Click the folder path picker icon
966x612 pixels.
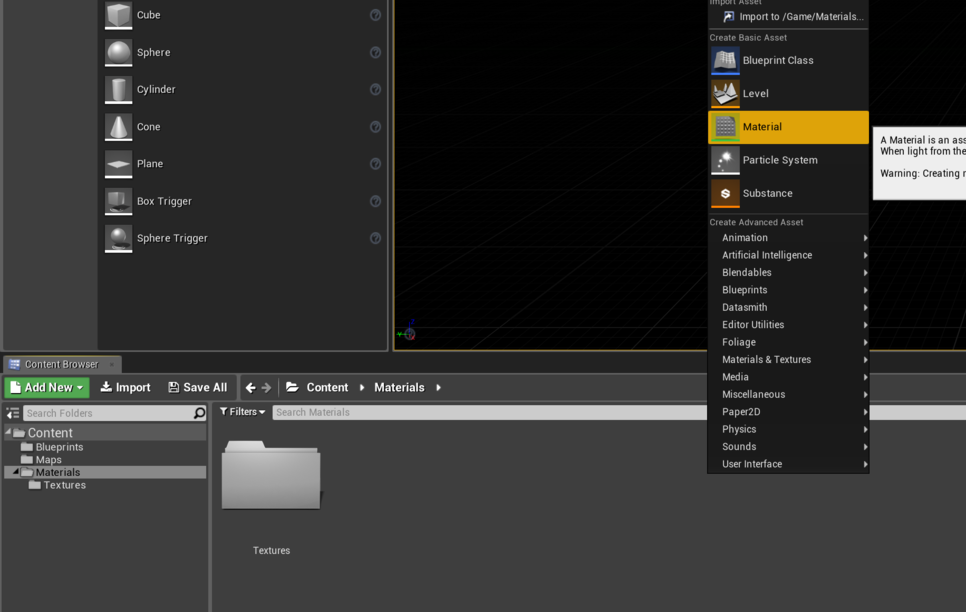[x=293, y=387]
